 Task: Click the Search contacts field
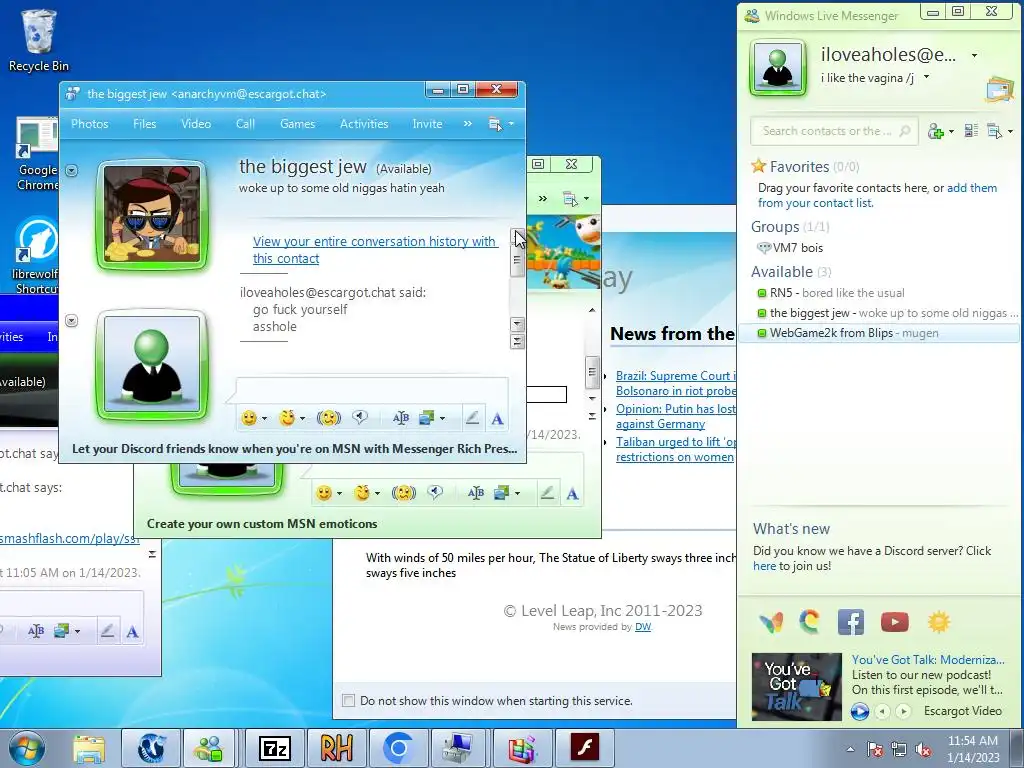pyautogui.click(x=834, y=131)
